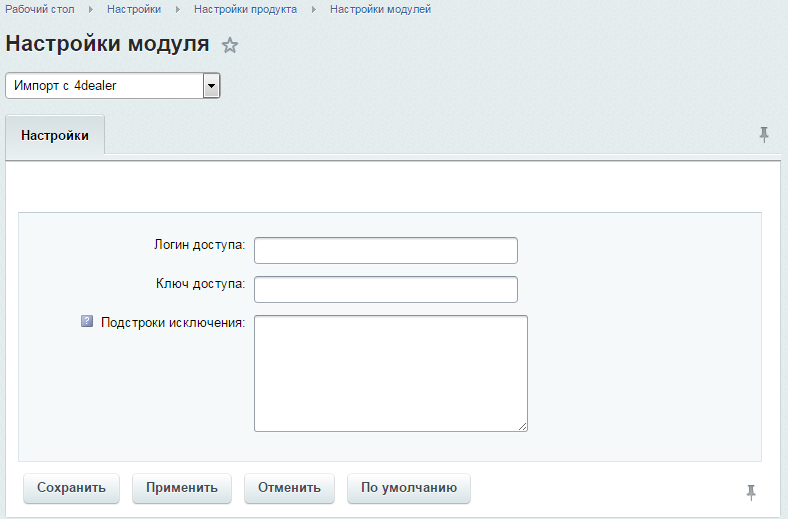
Task: Click the pin icon beside the Настройки tab
Action: (x=764, y=135)
